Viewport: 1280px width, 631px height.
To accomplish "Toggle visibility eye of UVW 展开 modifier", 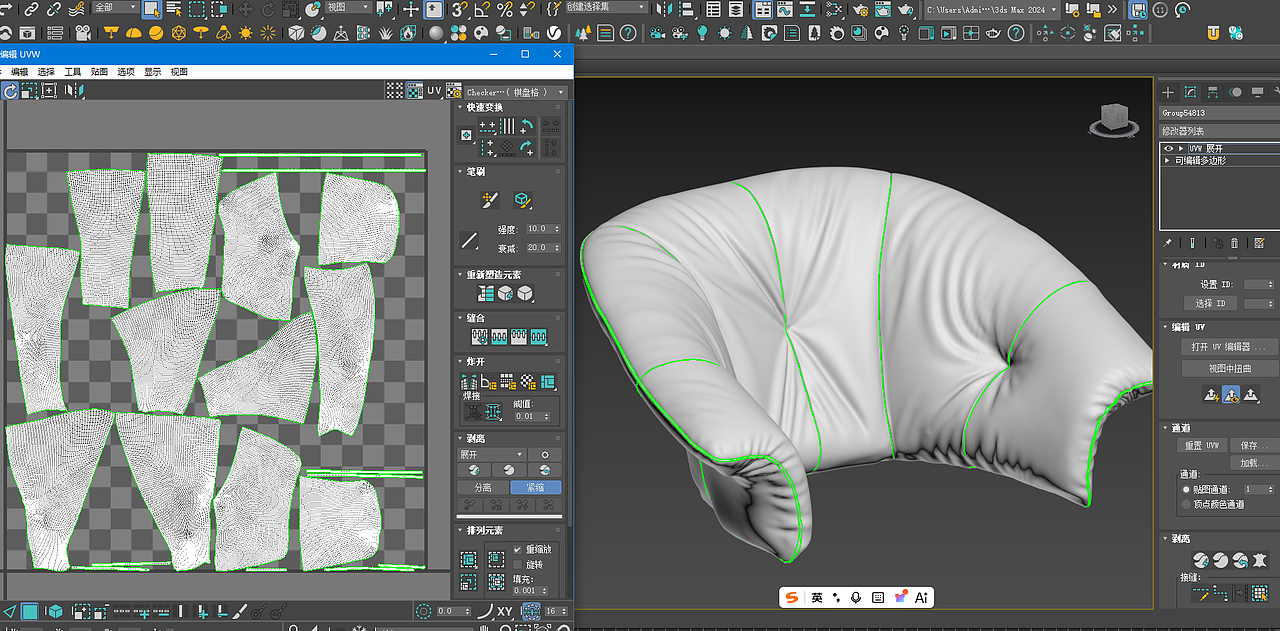I will (x=1168, y=148).
